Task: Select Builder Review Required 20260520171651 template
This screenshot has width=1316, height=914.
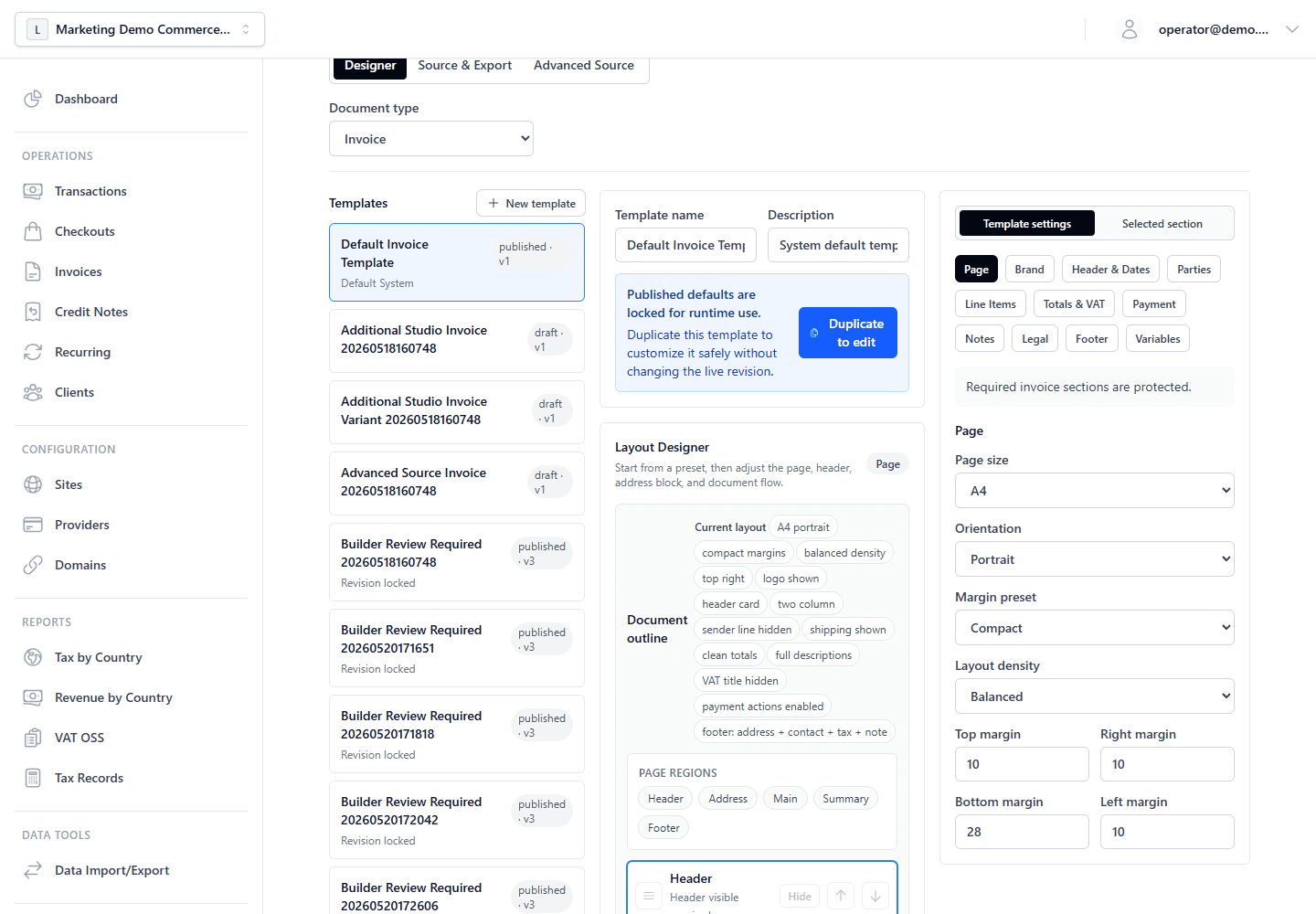Action: click(x=457, y=648)
